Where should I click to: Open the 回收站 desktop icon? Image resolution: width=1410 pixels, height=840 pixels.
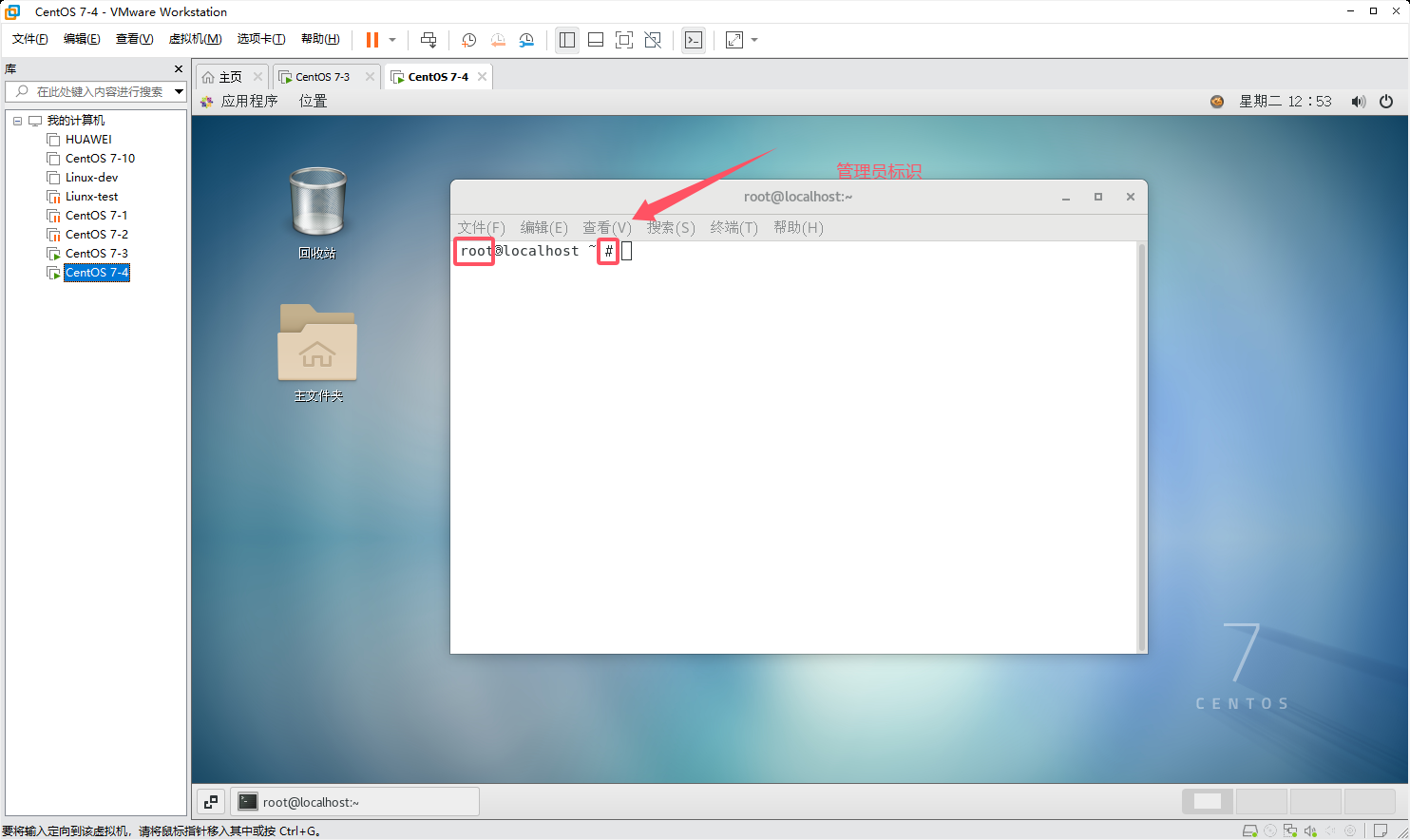[317, 213]
